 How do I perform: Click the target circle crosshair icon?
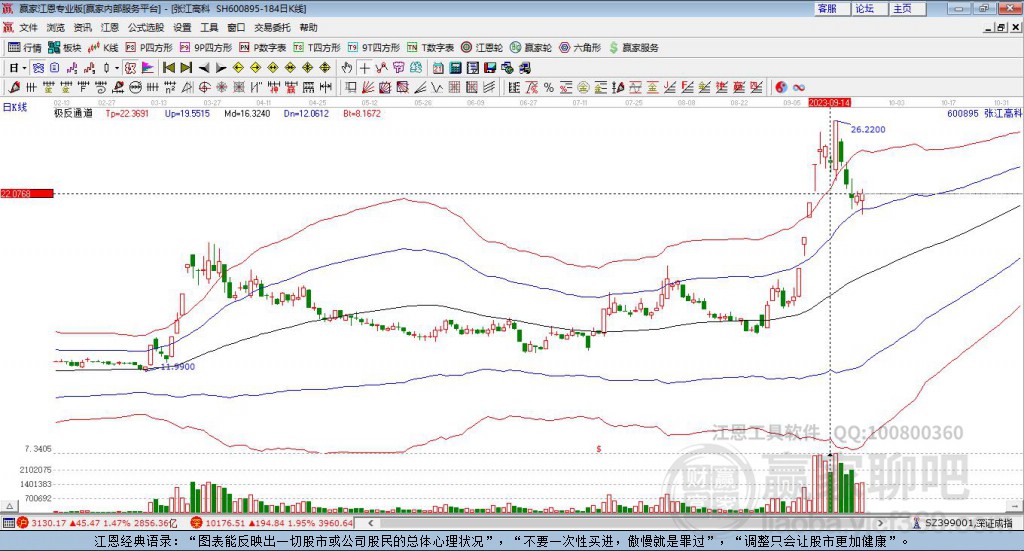[204, 87]
